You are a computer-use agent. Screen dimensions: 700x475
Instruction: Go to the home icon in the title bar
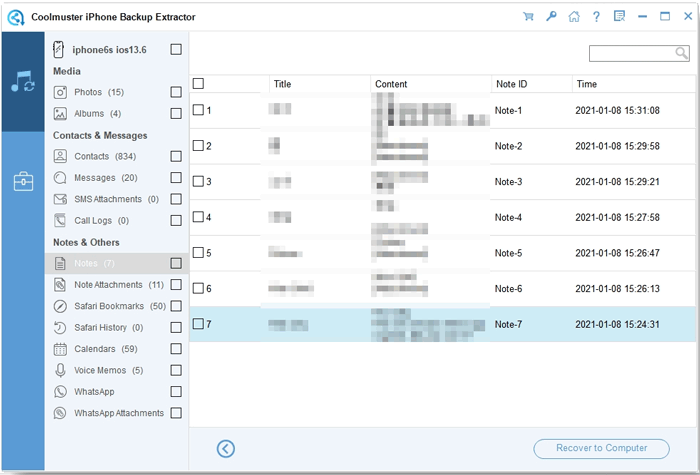(574, 17)
